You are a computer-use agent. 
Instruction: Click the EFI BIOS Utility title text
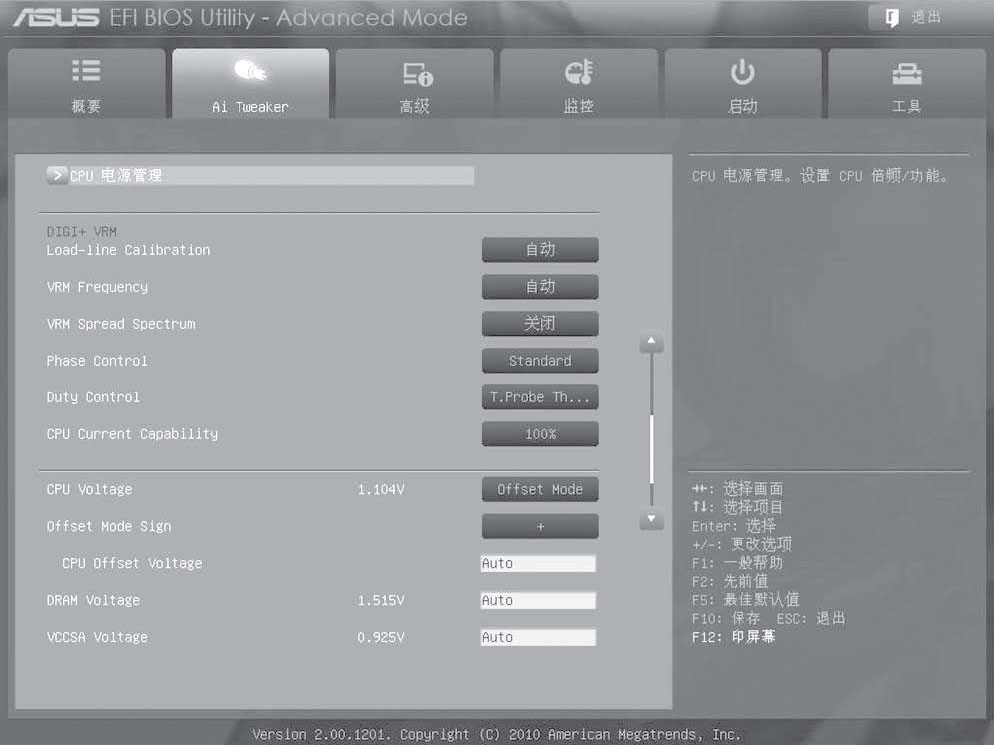288,18
